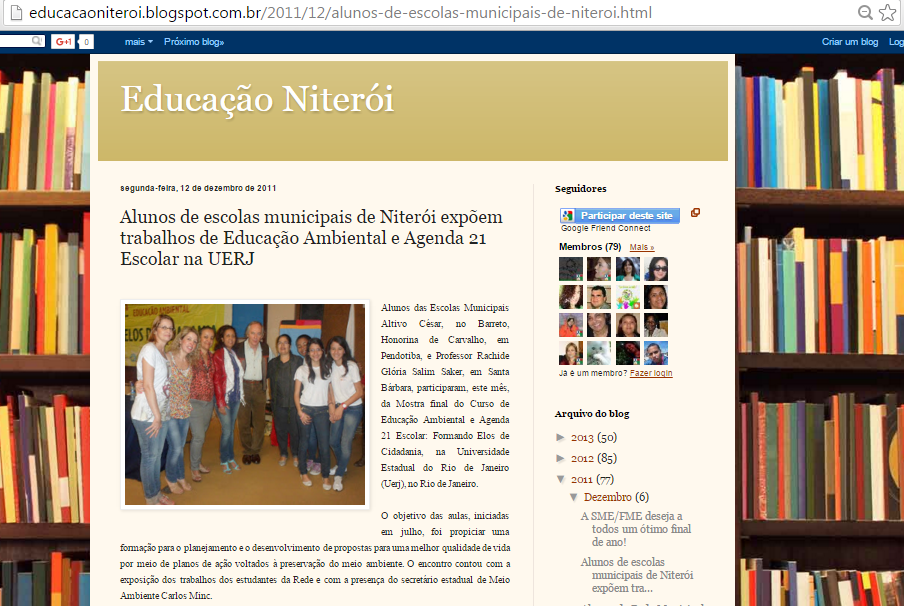Open the side-profile face member avatar

tap(599, 269)
